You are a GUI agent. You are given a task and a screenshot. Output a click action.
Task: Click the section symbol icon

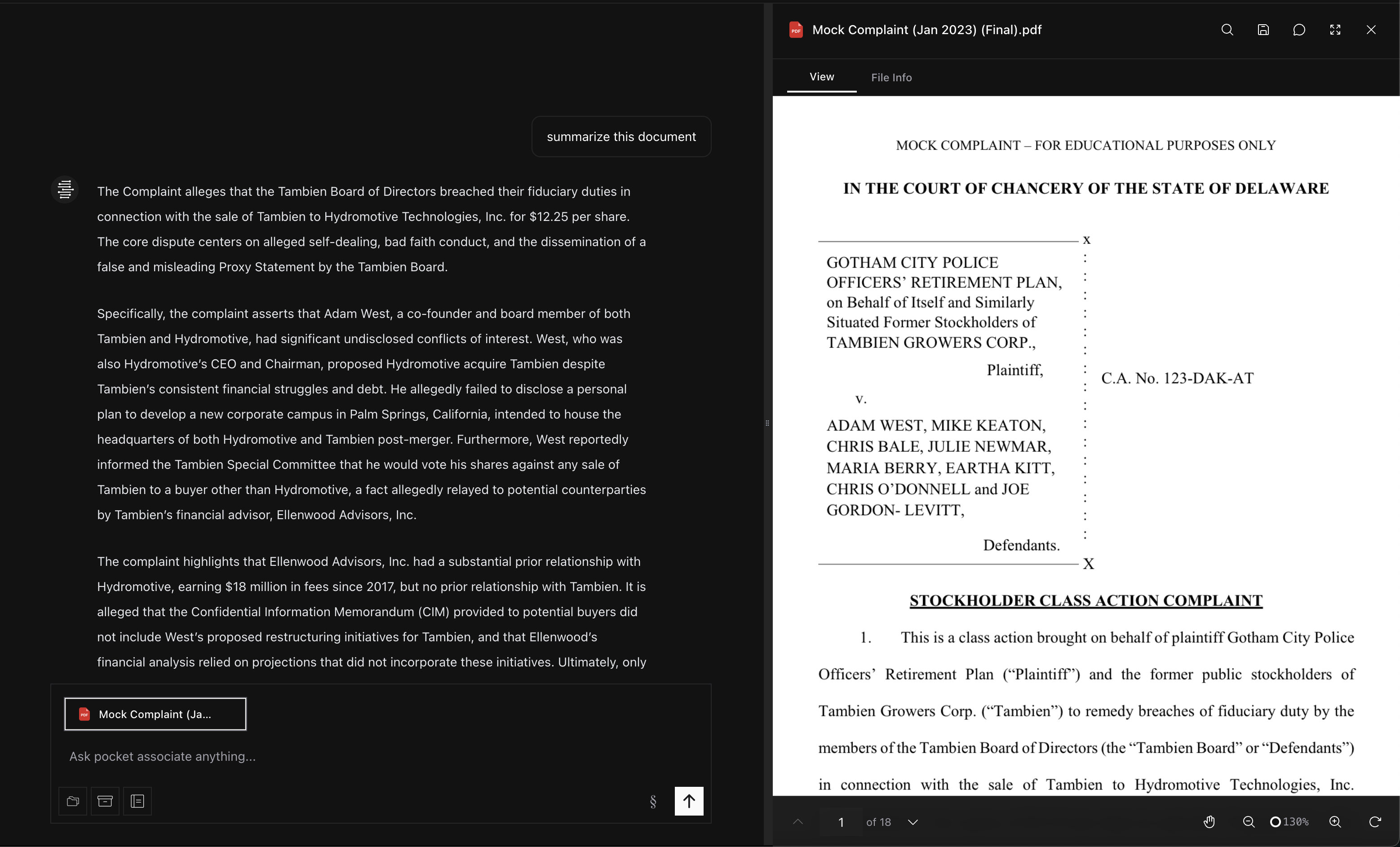pos(653,801)
